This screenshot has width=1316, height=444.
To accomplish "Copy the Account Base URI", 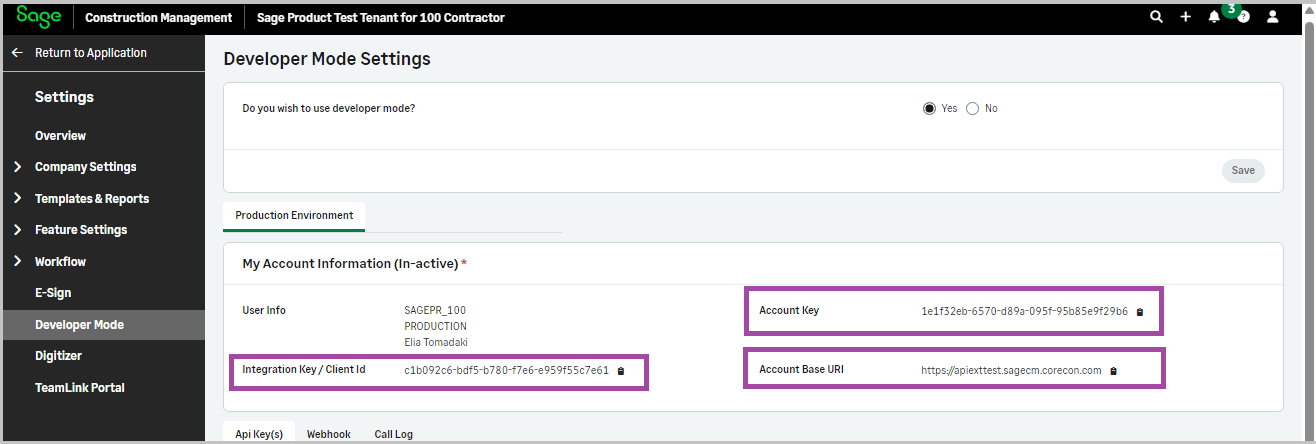I will tap(1114, 371).
